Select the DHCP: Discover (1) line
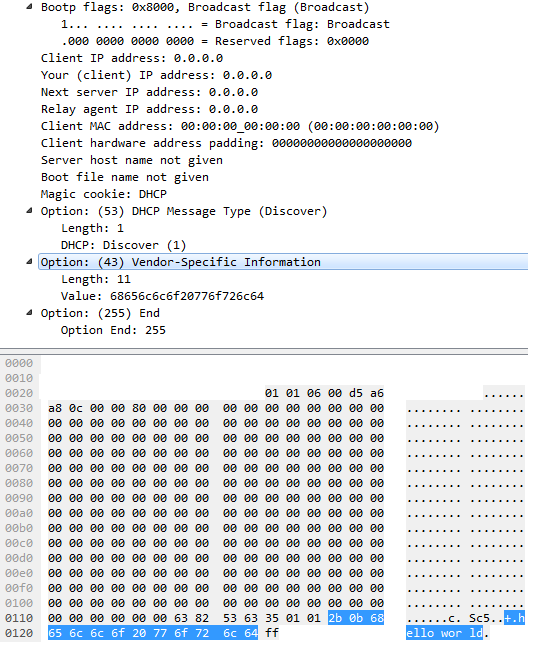534x656 pixels. [123, 245]
